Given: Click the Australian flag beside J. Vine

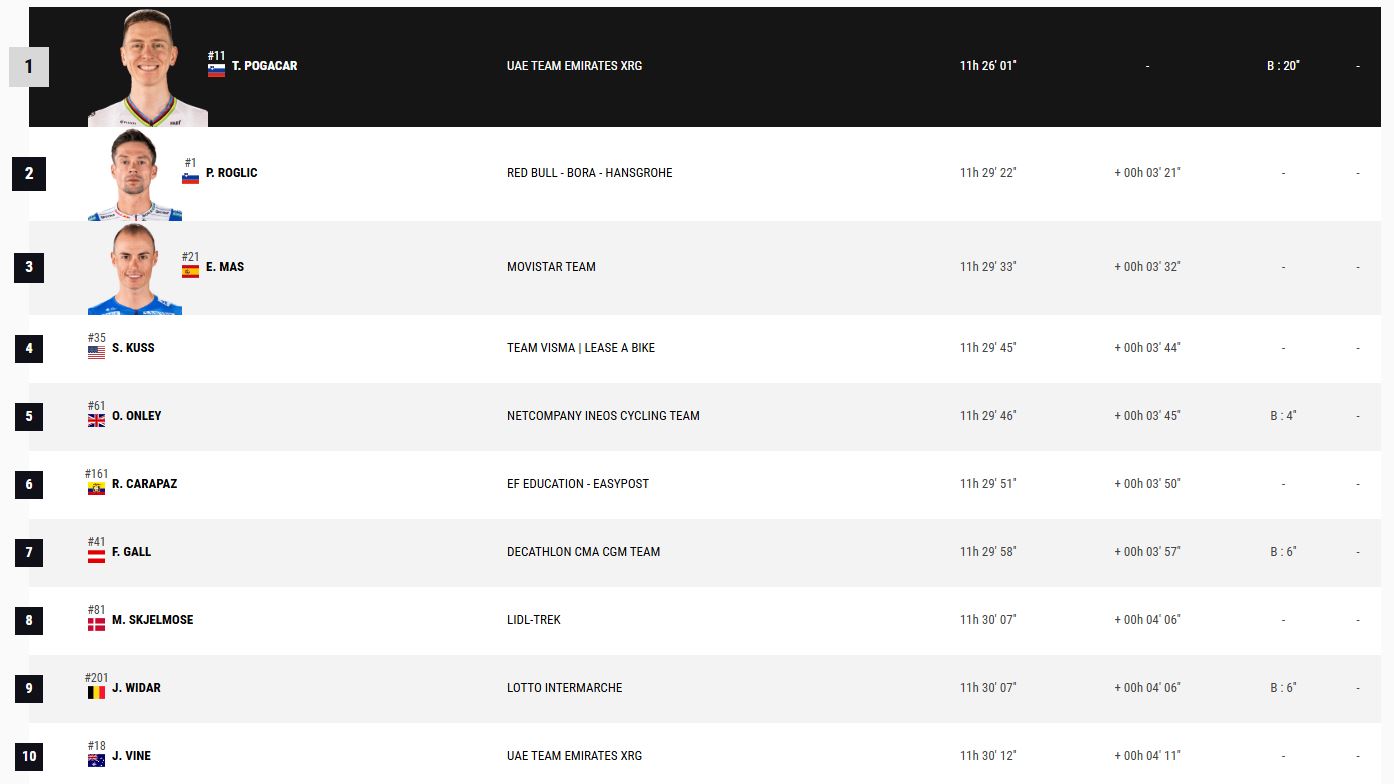Looking at the screenshot, I should click(x=96, y=761).
